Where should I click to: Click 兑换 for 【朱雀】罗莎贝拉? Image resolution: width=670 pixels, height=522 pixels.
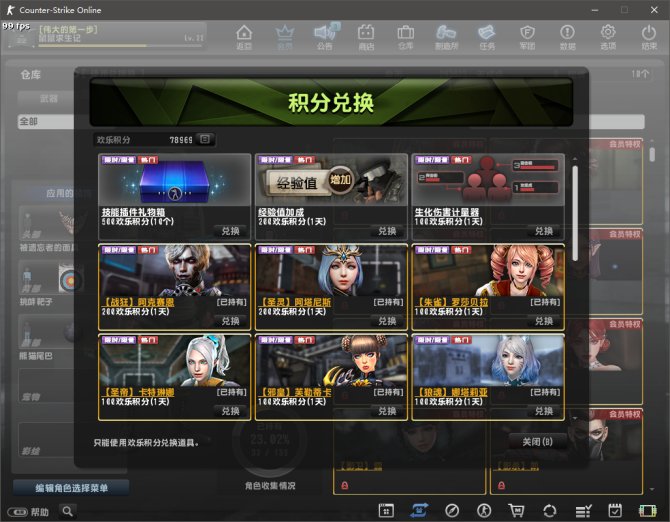544,321
